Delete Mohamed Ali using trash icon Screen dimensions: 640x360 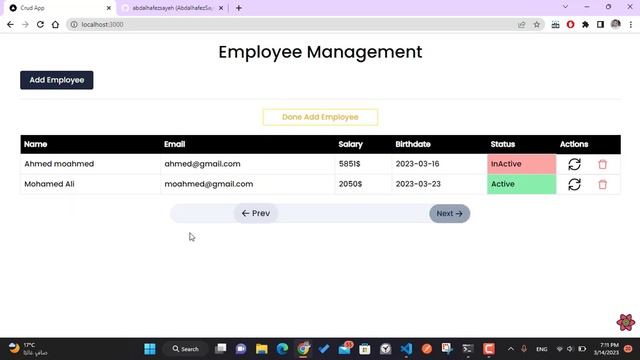click(602, 184)
